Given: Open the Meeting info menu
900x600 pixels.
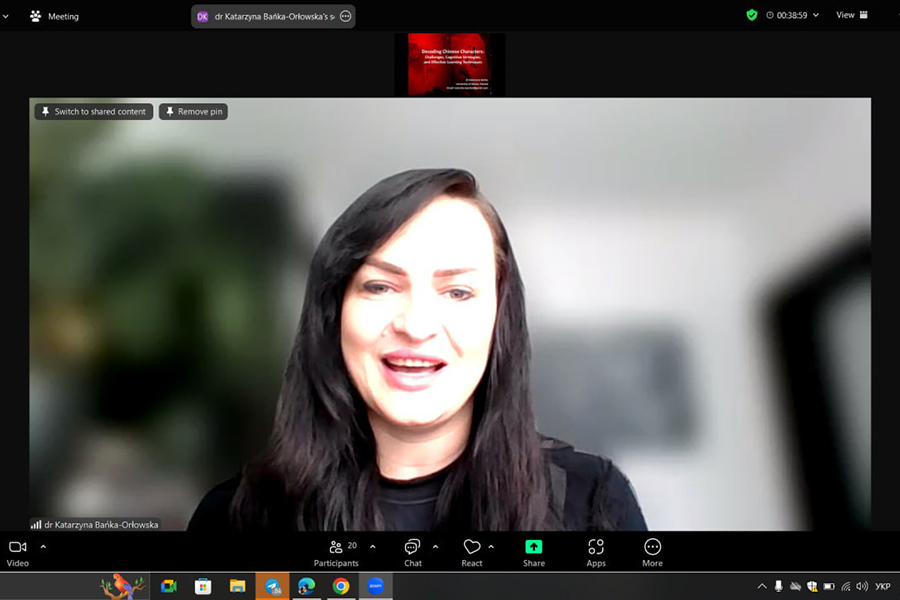Looking at the screenshot, I should (54, 16).
